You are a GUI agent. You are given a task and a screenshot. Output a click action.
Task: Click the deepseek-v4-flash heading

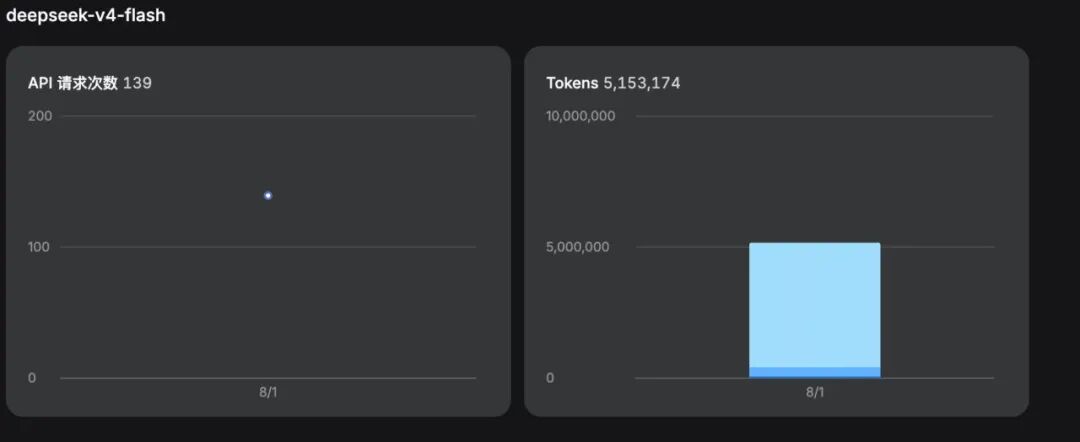pyautogui.click(x=85, y=15)
